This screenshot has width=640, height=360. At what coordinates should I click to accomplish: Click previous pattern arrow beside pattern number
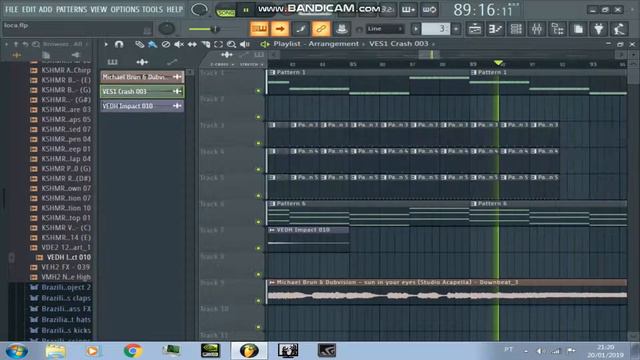pos(416,29)
